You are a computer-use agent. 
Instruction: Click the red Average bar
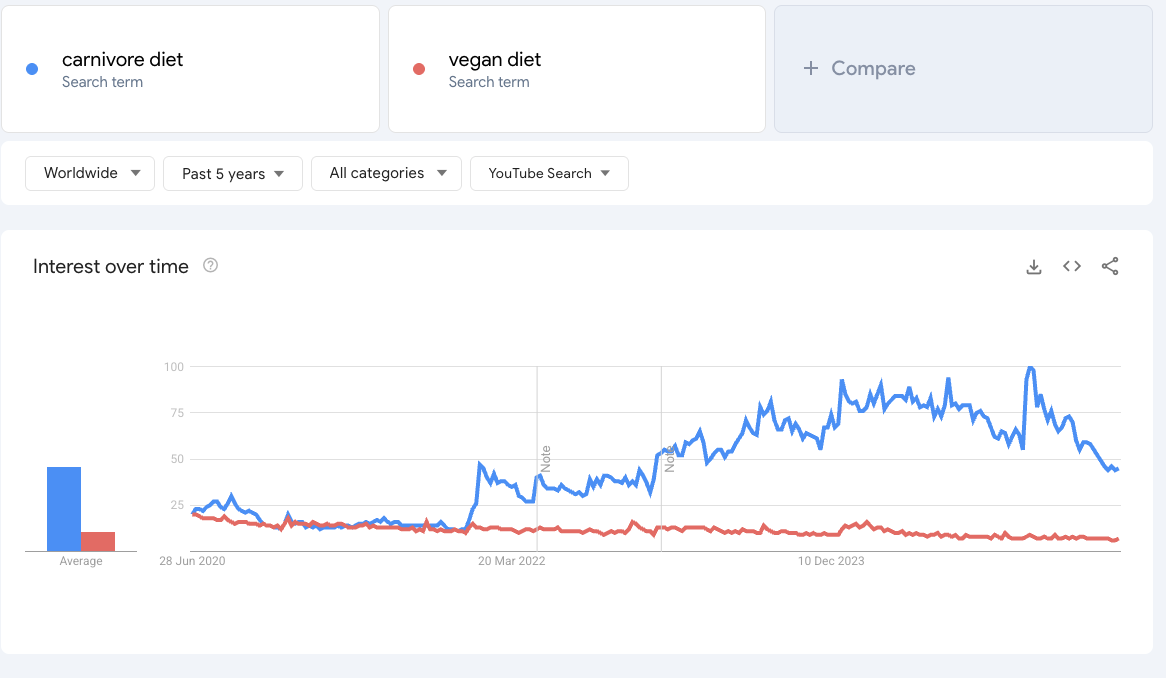pos(99,540)
